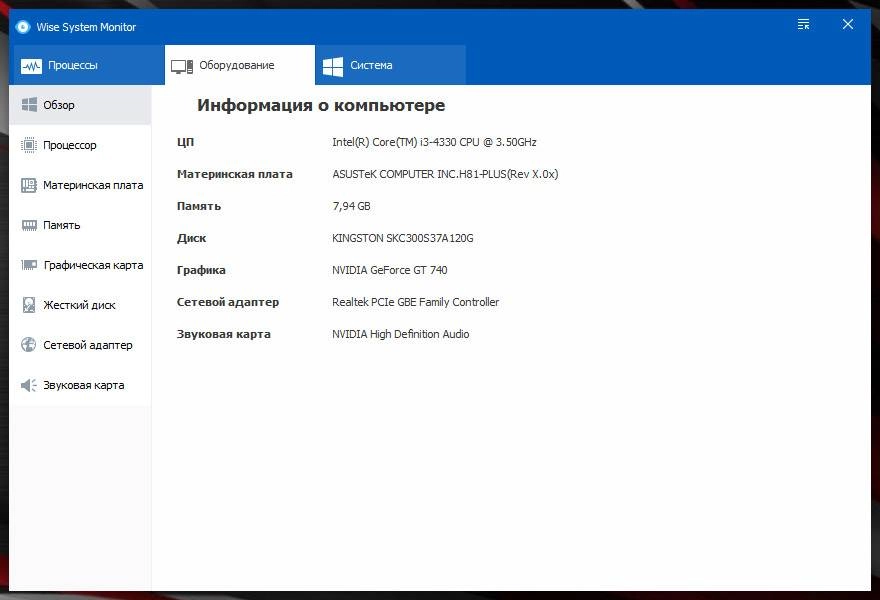Click the Windows logo on Система tab
Image resolution: width=880 pixels, height=600 pixels.
coord(333,66)
